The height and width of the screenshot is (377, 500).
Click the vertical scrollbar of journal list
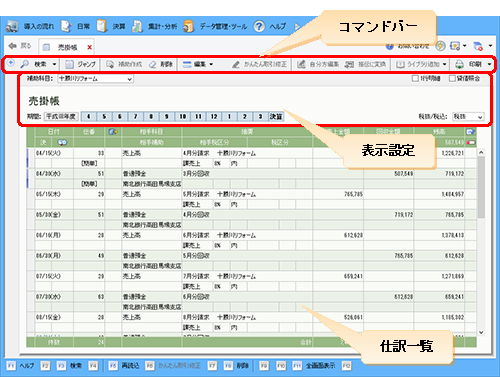click(x=481, y=242)
